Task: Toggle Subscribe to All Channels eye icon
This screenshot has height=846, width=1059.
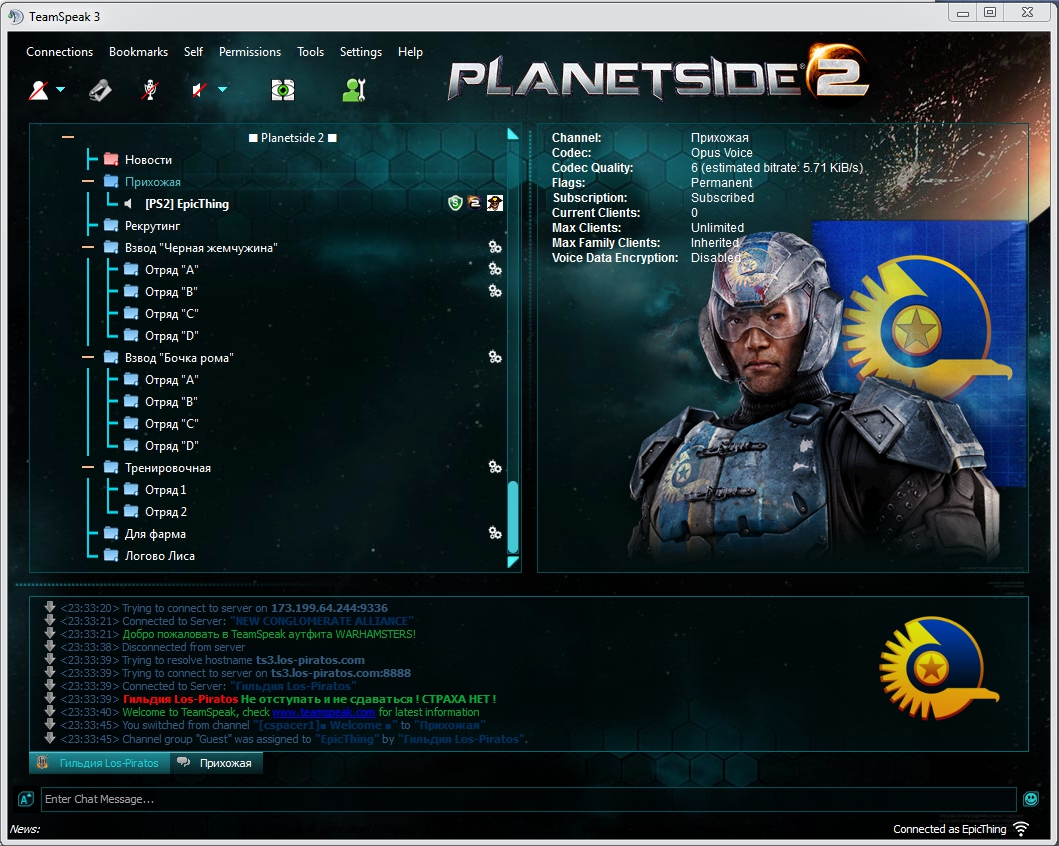Action: coord(282,90)
